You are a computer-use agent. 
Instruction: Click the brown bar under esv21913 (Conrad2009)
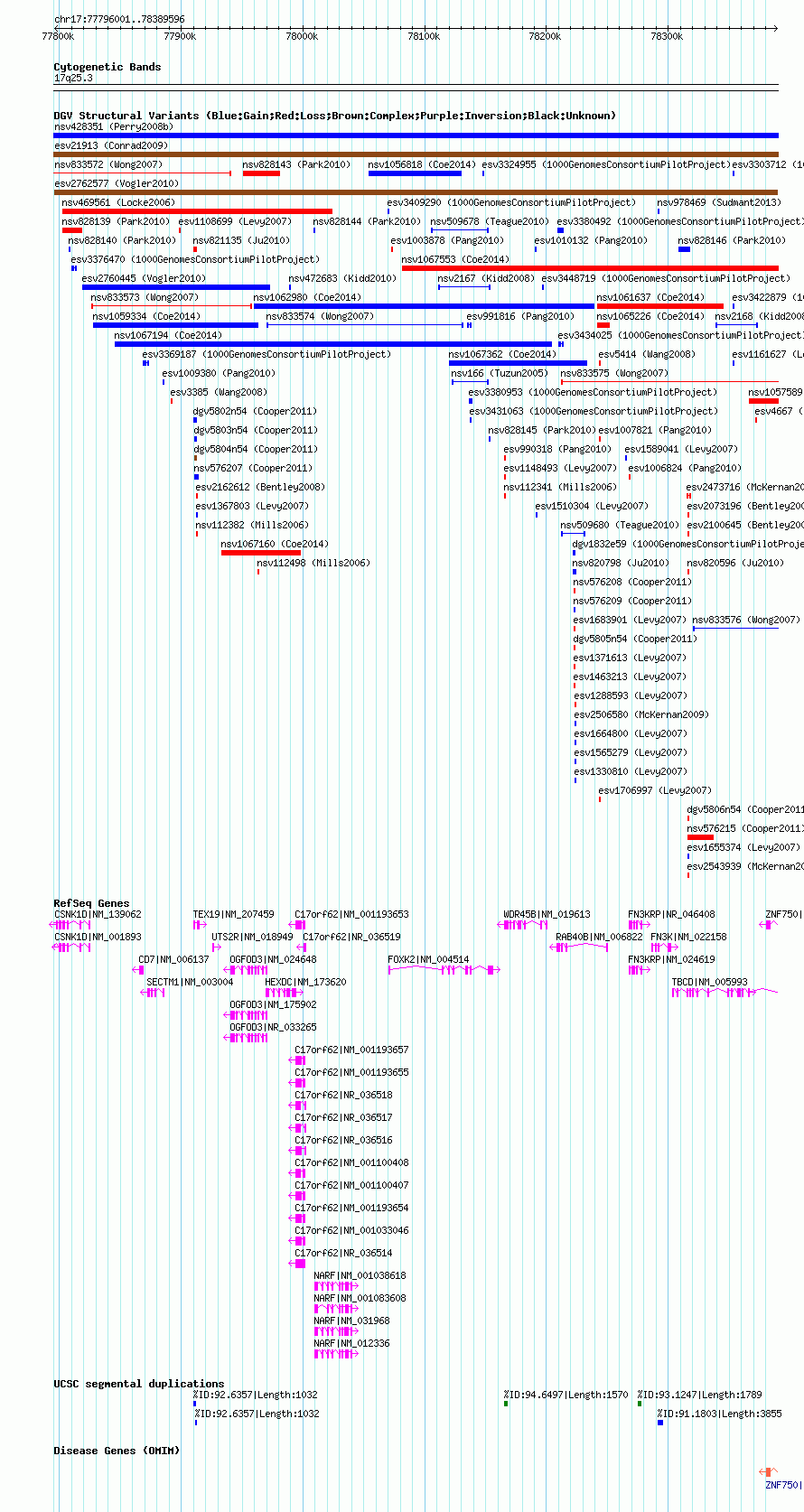[x=416, y=154]
